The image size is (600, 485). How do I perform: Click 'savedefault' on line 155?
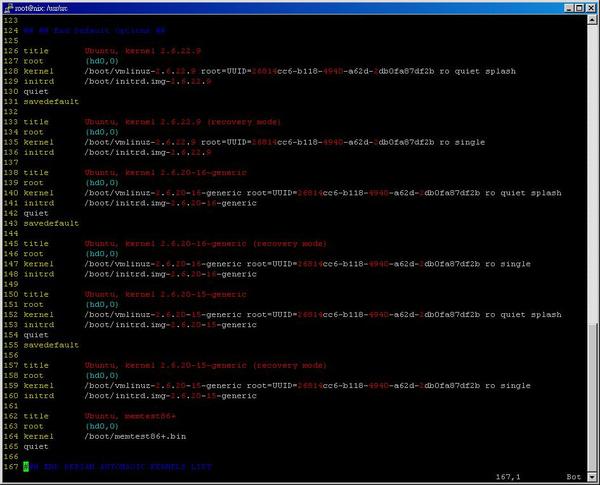tap(51, 345)
